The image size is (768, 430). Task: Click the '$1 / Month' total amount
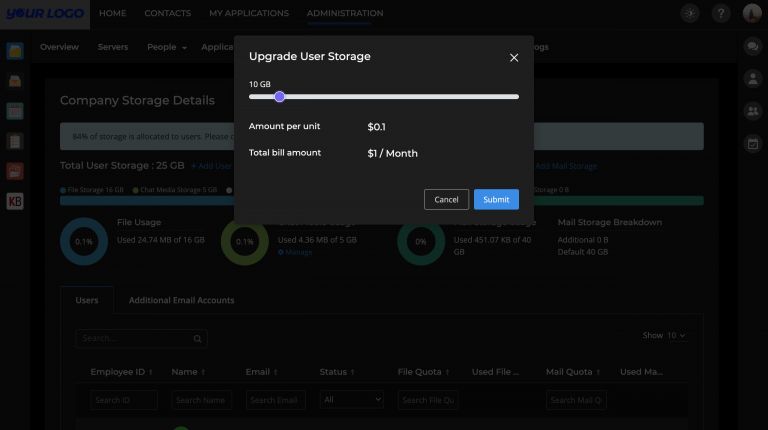(392, 153)
